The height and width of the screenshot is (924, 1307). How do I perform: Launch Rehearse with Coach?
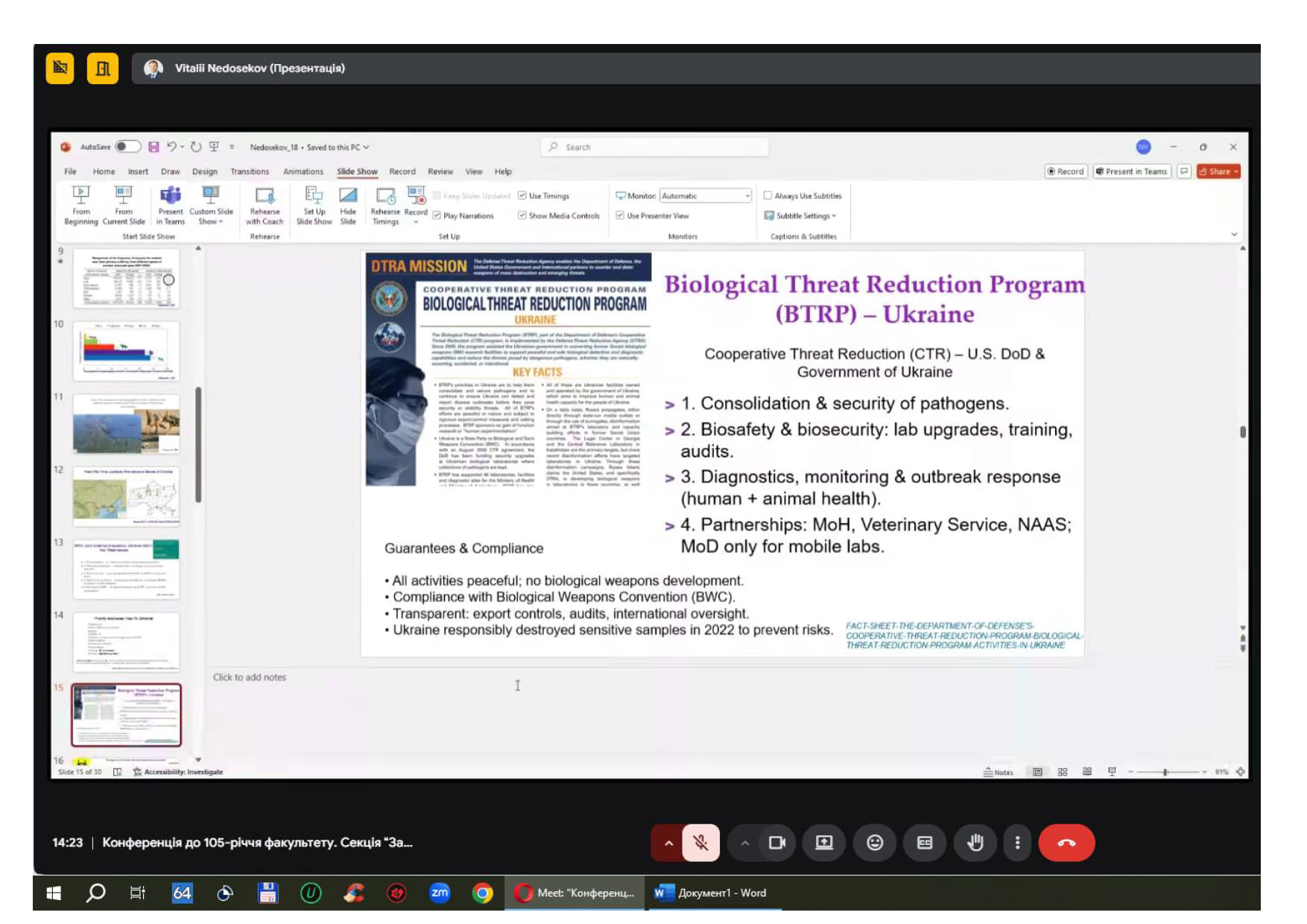click(265, 205)
